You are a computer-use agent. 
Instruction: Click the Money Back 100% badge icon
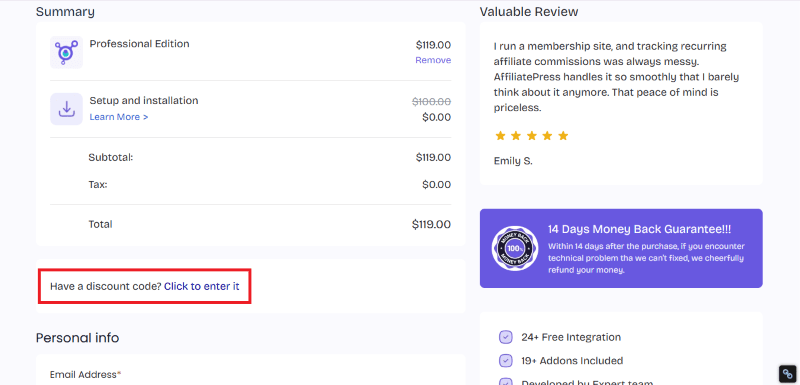tap(515, 248)
